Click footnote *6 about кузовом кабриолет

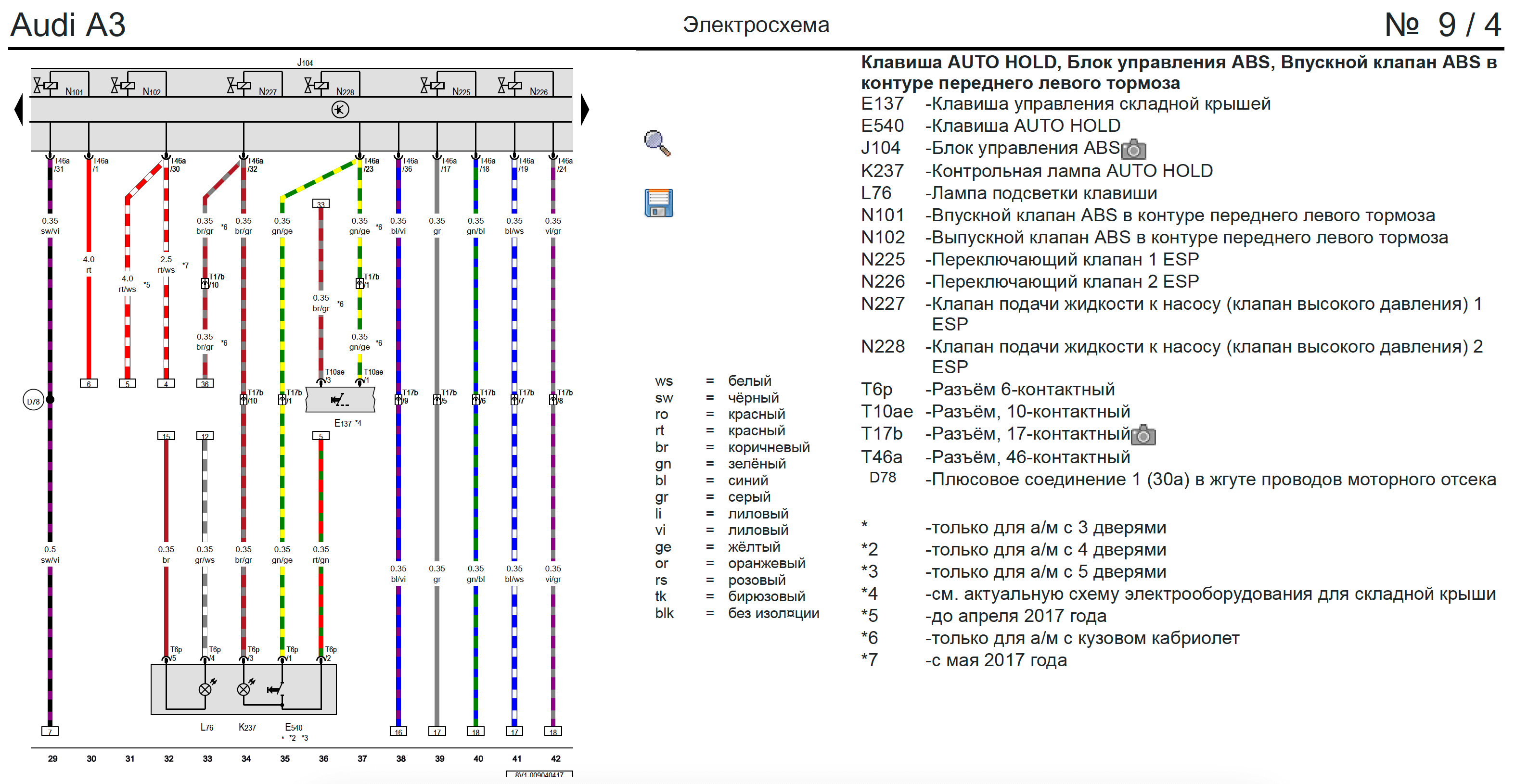pyautogui.click(x=1050, y=638)
